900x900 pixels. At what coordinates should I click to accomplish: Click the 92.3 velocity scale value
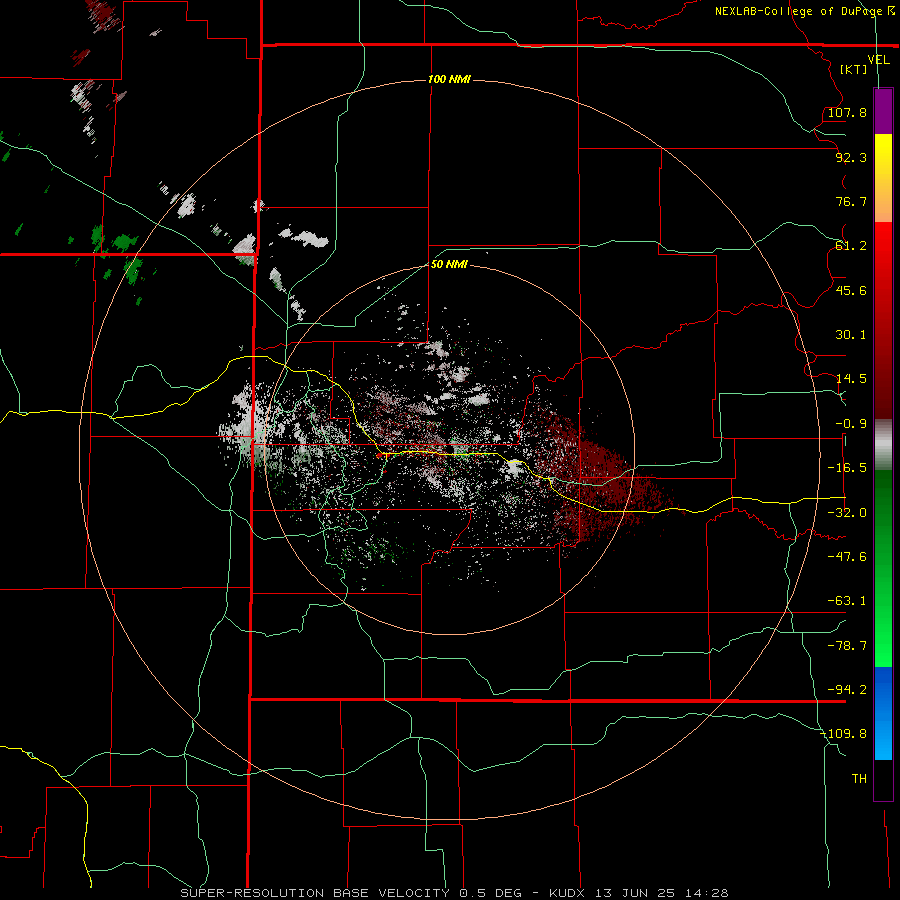[851, 157]
